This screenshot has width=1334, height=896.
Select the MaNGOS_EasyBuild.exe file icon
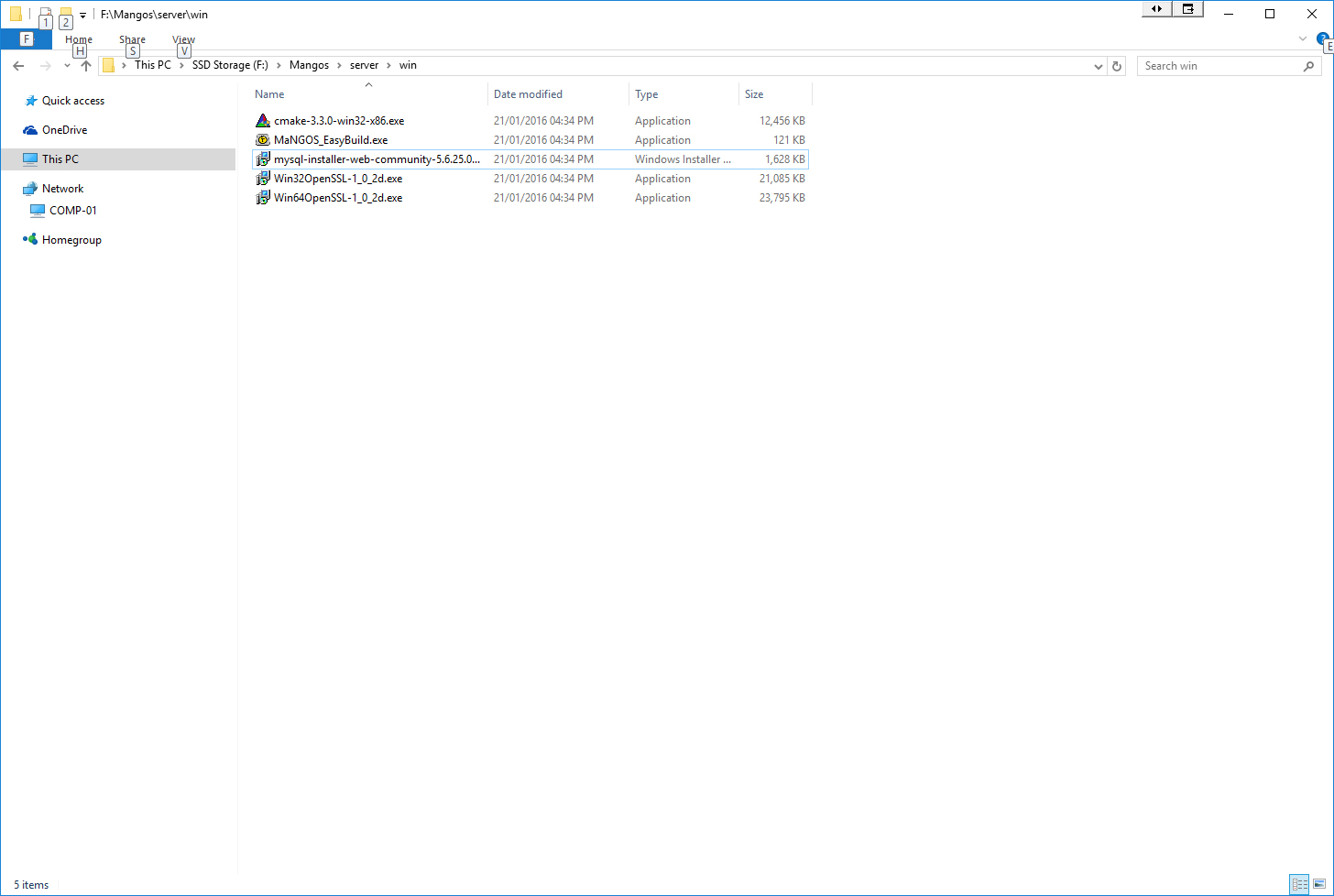tap(263, 140)
